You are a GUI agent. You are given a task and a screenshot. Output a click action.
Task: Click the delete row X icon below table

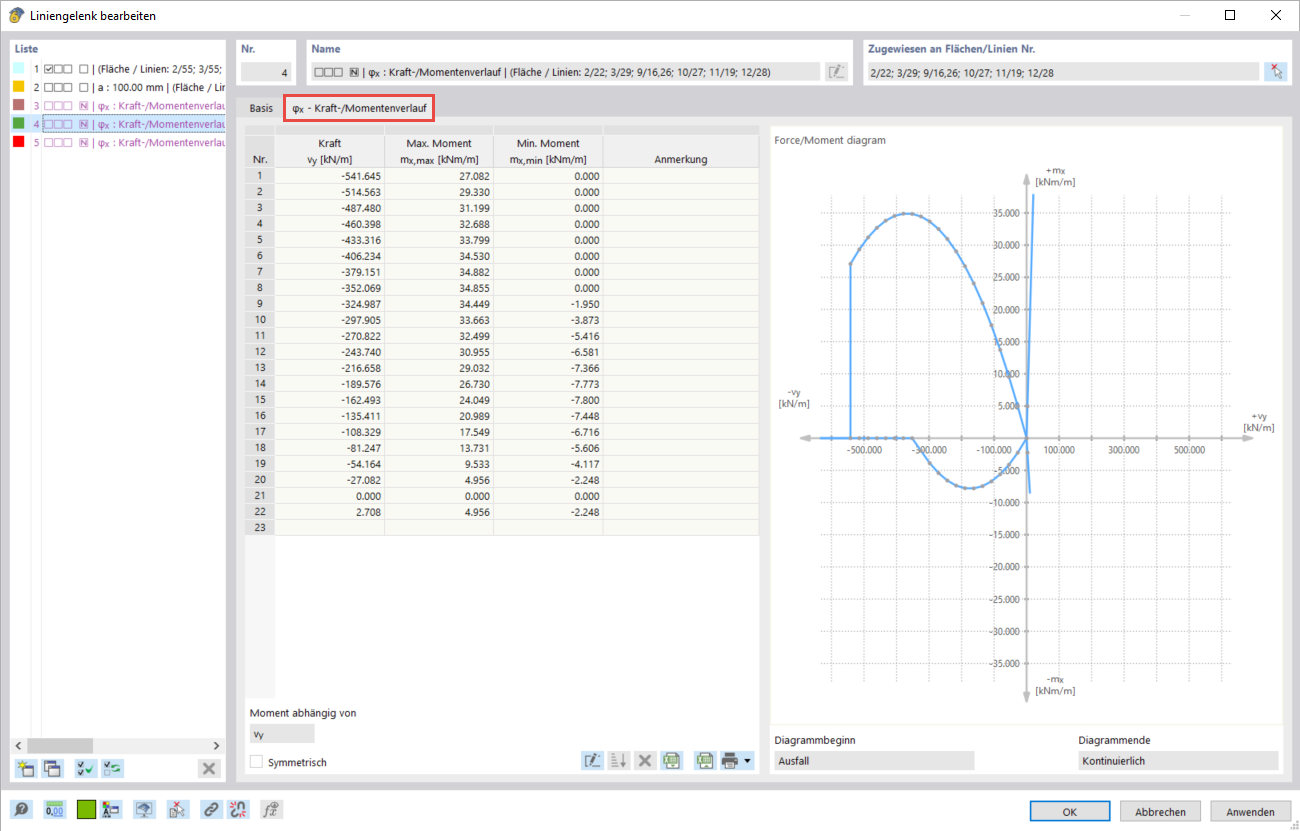(646, 761)
